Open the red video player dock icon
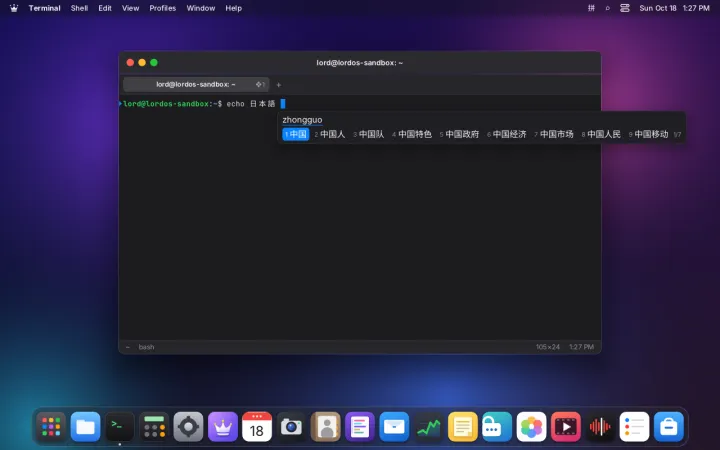720x450 pixels. 565,427
